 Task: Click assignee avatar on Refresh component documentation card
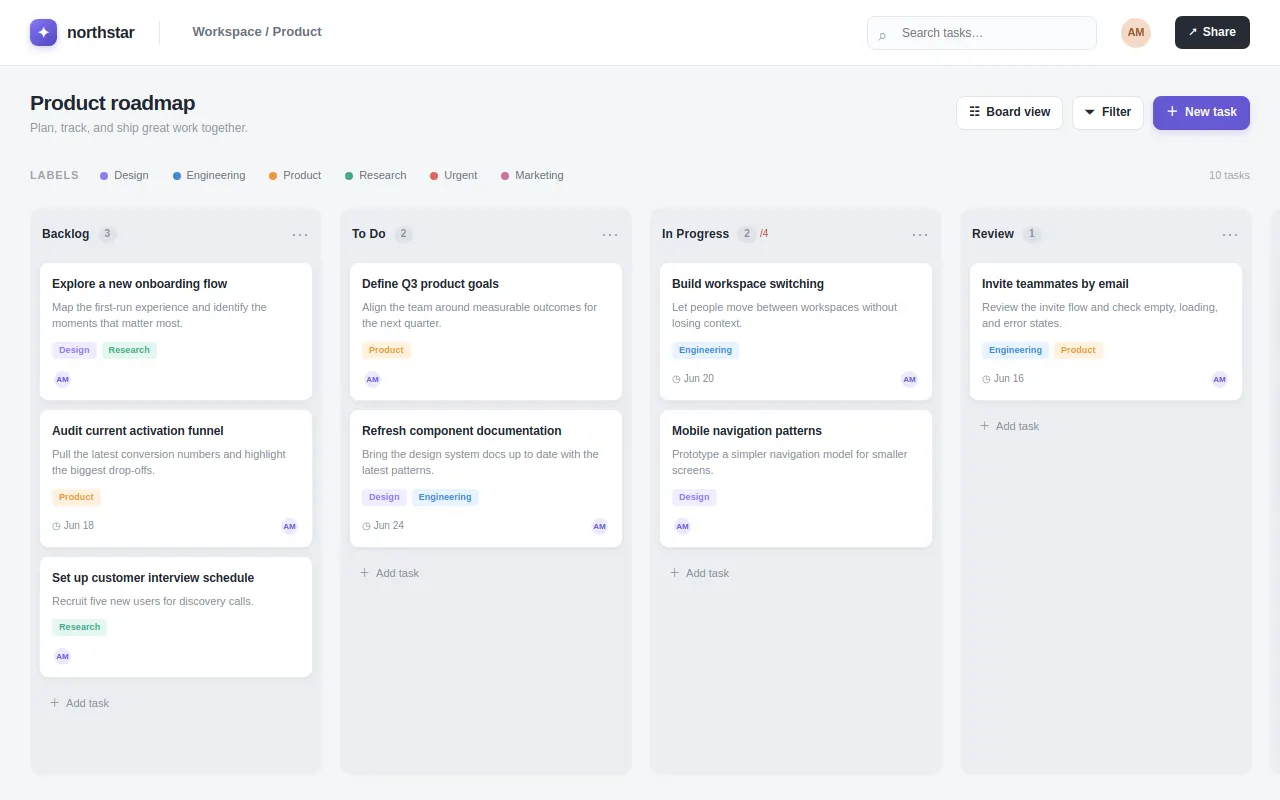pos(599,526)
